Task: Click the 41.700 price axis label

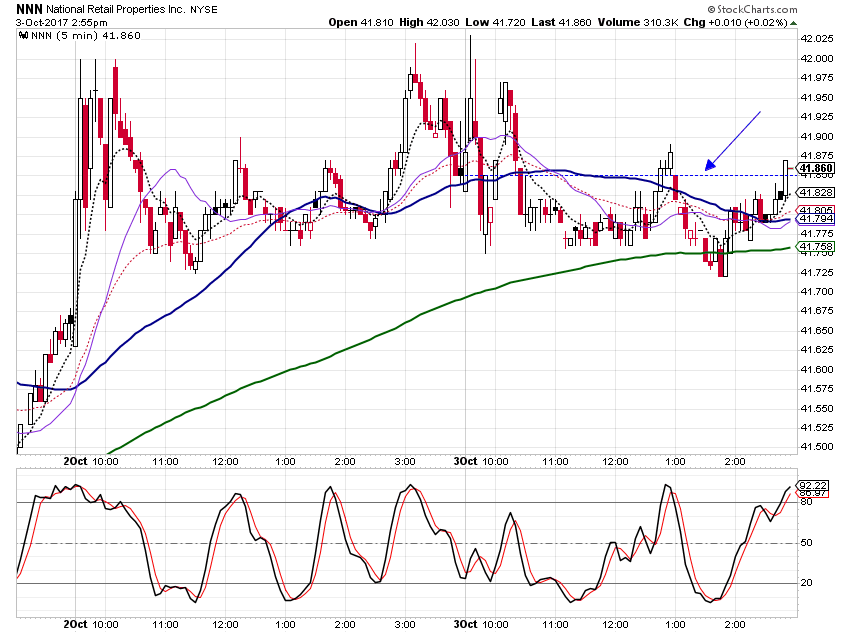Action: coord(817,292)
